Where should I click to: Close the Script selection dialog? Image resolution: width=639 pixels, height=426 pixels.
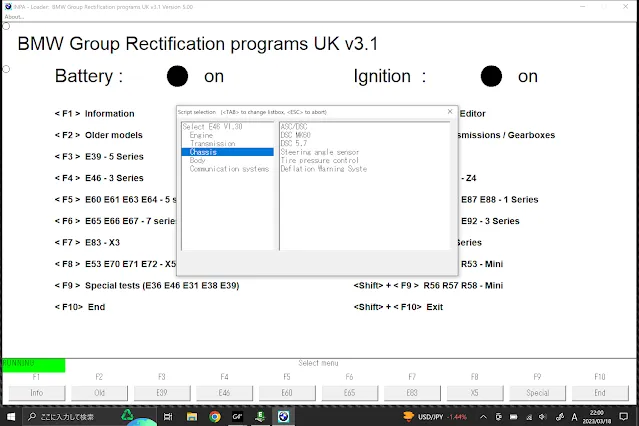450,111
